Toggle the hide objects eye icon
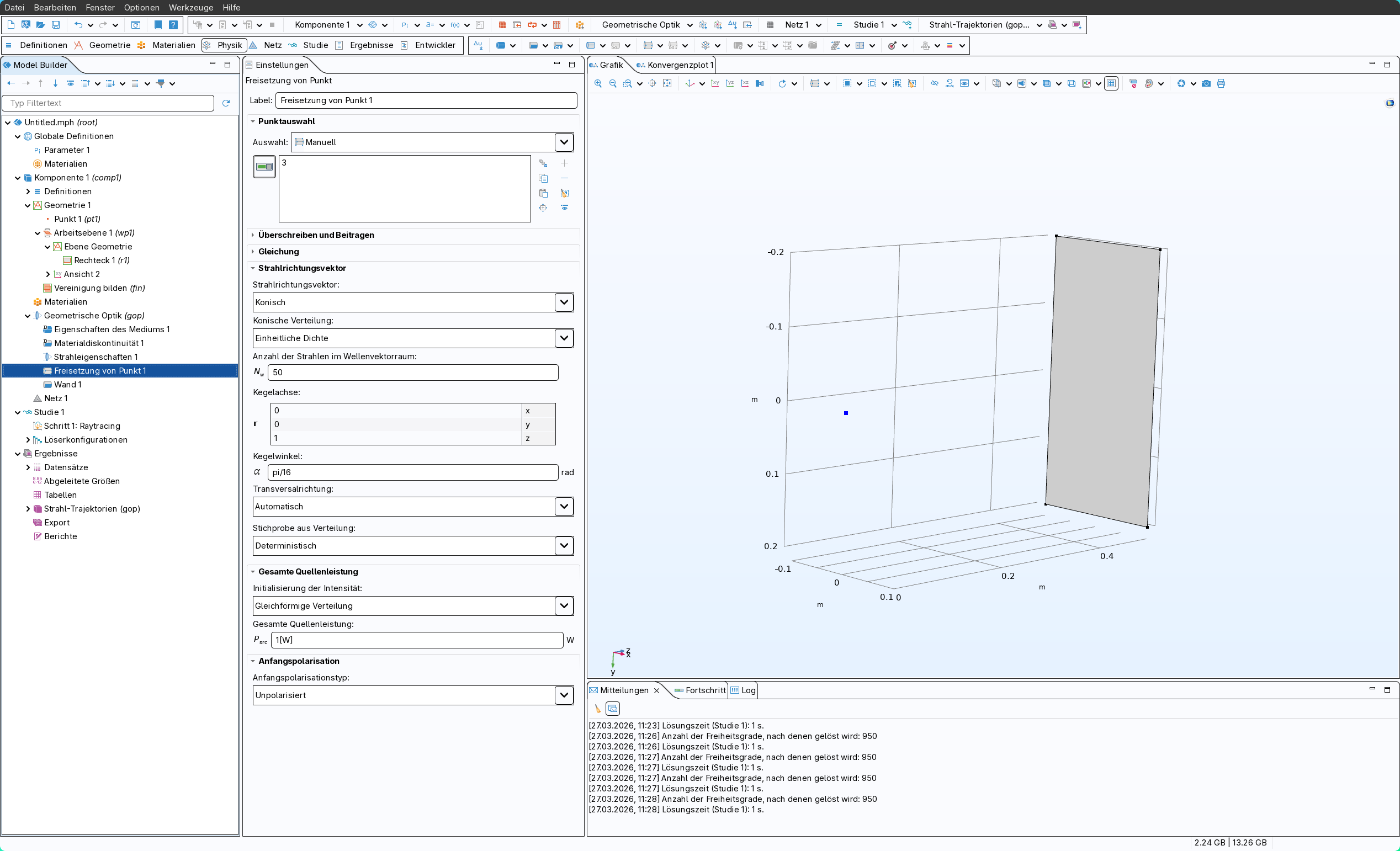The height and width of the screenshot is (851, 1400). click(x=934, y=83)
